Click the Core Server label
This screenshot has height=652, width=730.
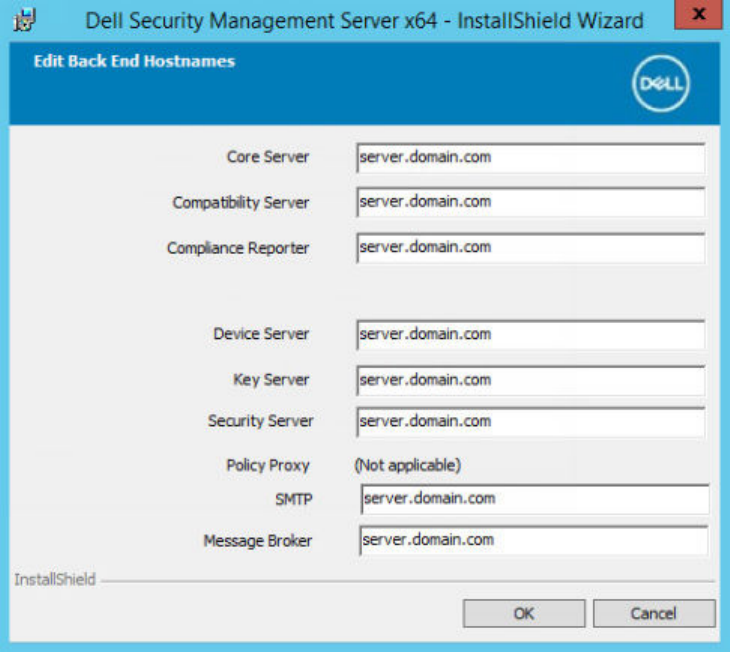(268, 156)
